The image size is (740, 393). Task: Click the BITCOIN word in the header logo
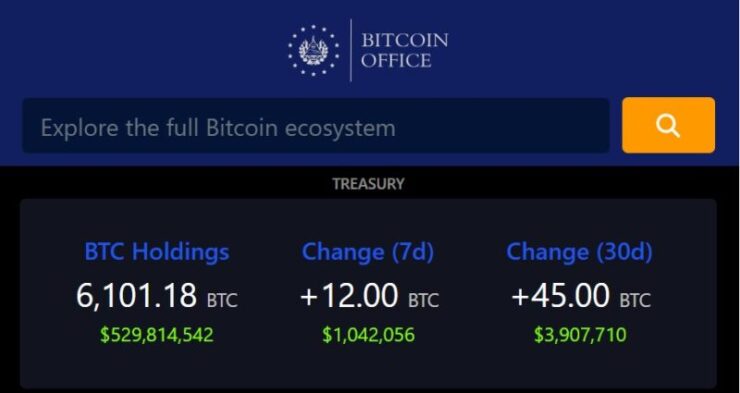(x=405, y=40)
